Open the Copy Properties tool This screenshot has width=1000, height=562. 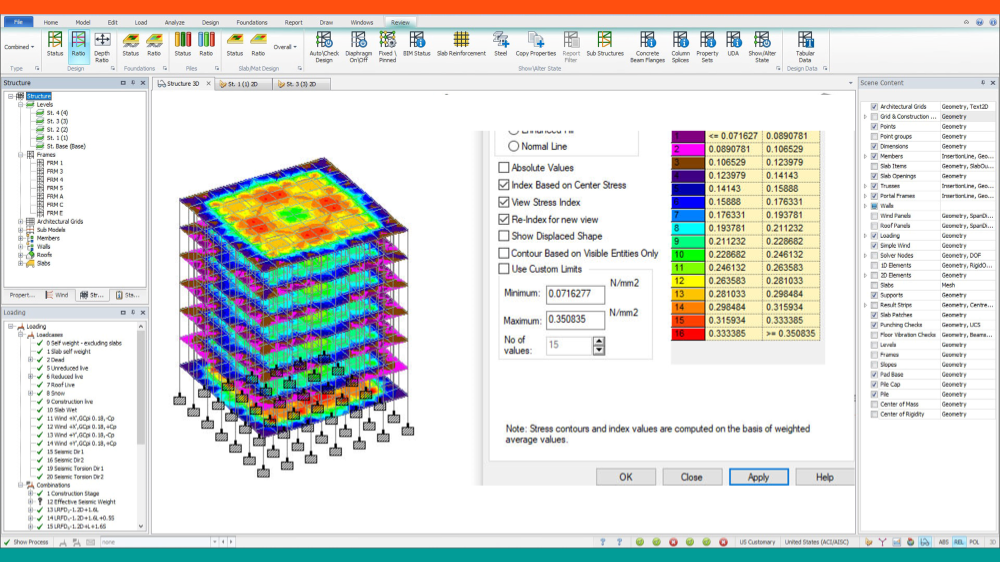(536, 41)
